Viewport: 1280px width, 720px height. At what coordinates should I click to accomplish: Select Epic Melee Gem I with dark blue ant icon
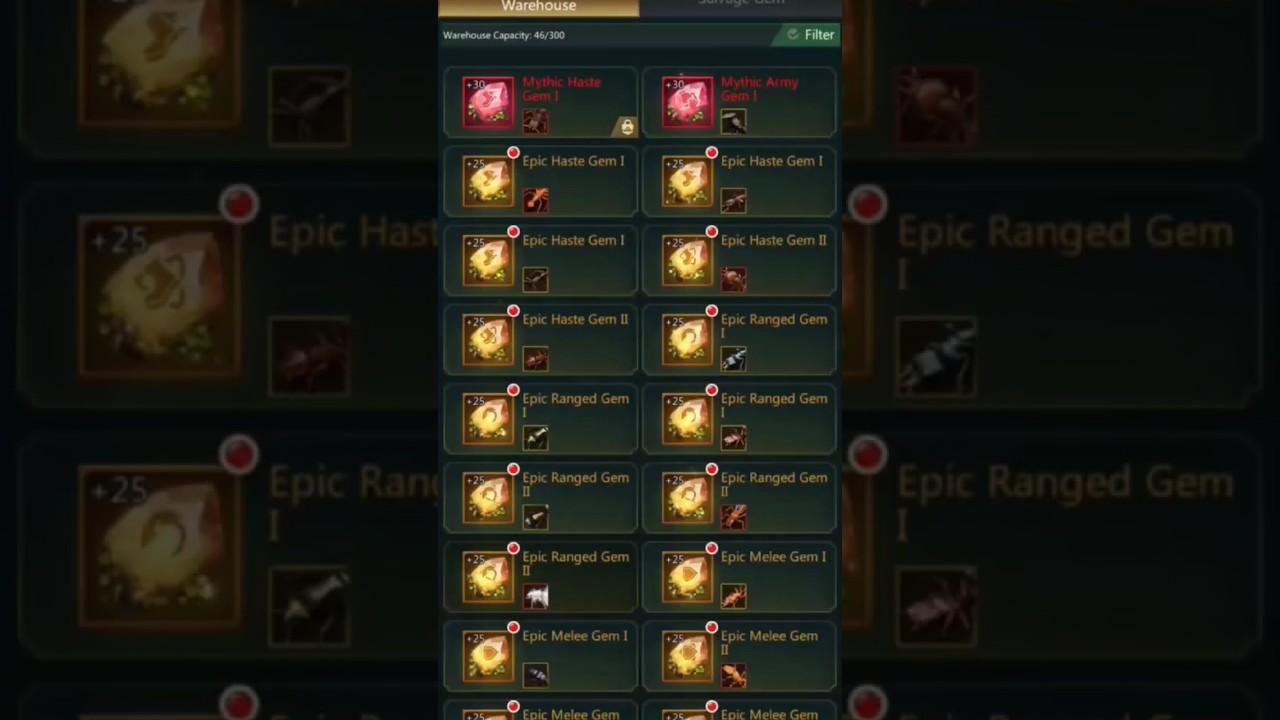coord(540,657)
